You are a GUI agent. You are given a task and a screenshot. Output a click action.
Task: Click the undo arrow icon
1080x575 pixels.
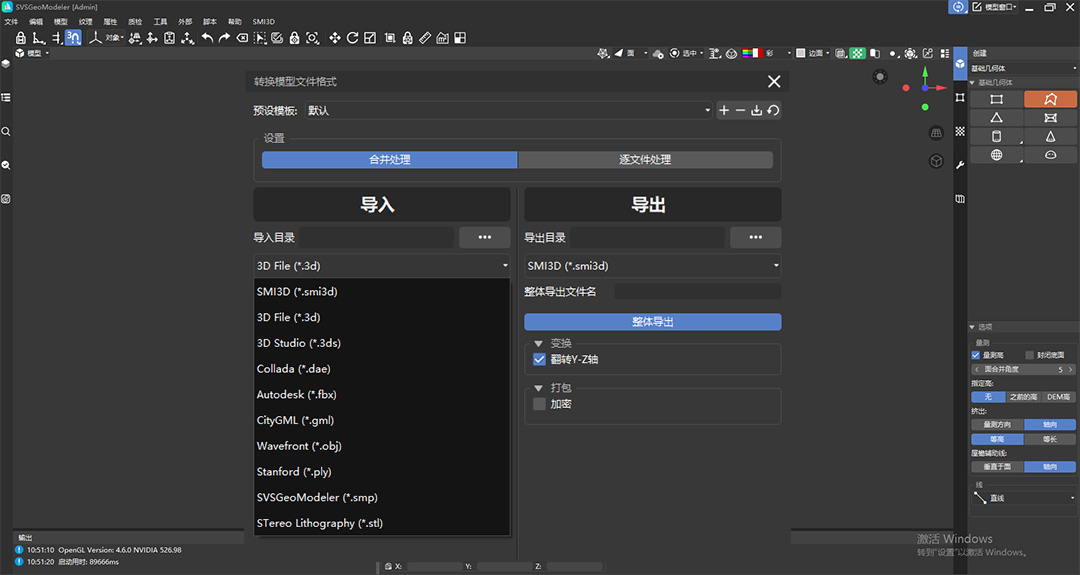pyautogui.click(x=207, y=38)
